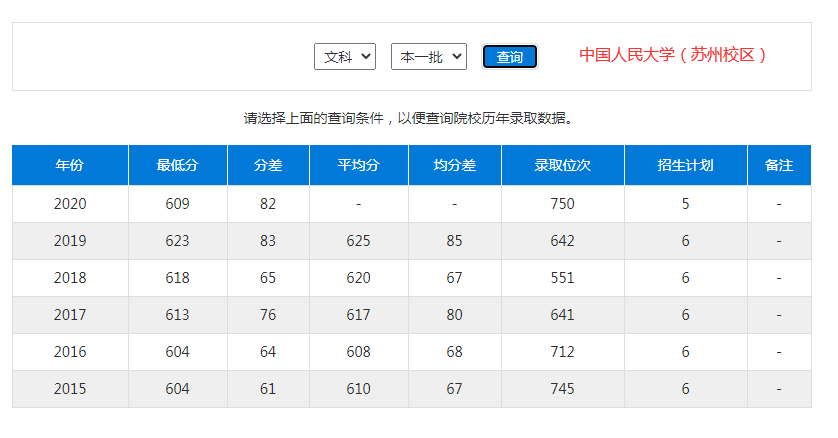Click average score 617 in 2017 row
Screen dimensions: 838x438
(359, 315)
